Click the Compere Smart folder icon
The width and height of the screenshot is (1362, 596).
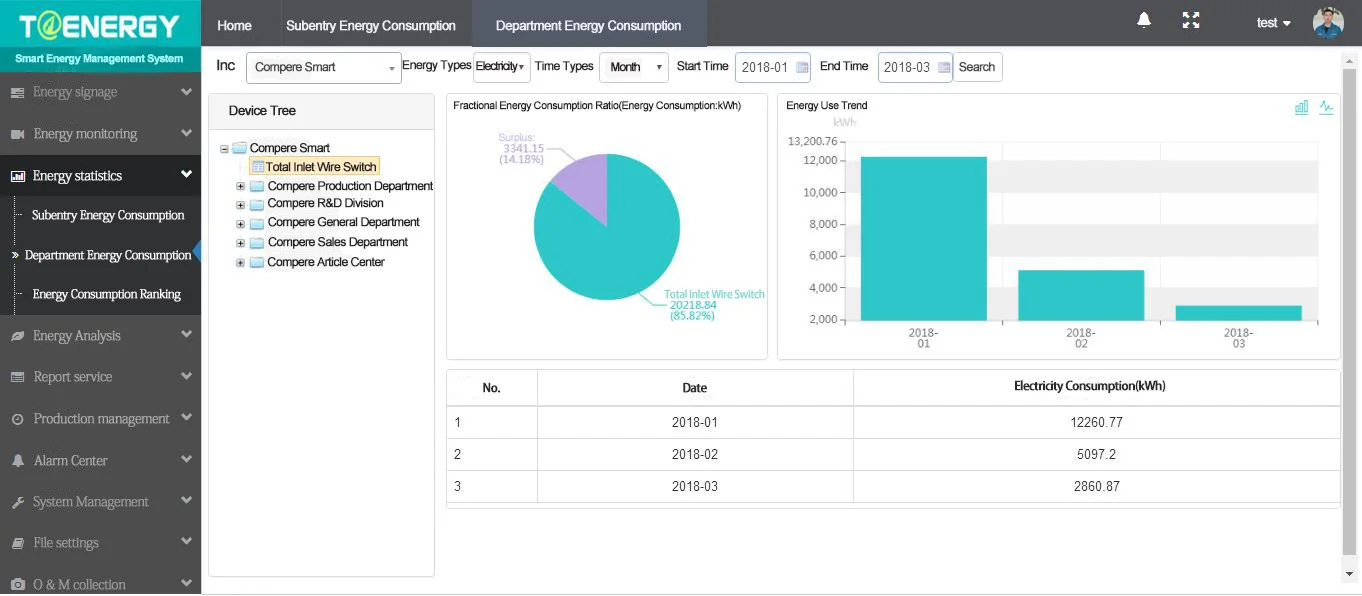pyautogui.click(x=239, y=148)
